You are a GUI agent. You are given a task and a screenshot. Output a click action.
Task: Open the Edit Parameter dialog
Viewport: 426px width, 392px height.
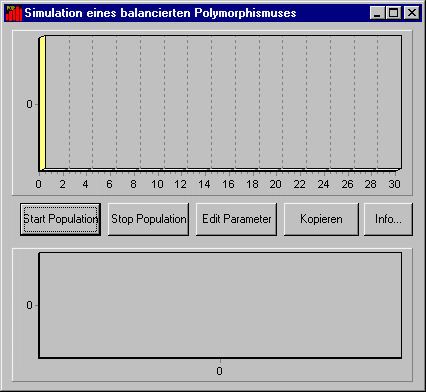point(236,219)
